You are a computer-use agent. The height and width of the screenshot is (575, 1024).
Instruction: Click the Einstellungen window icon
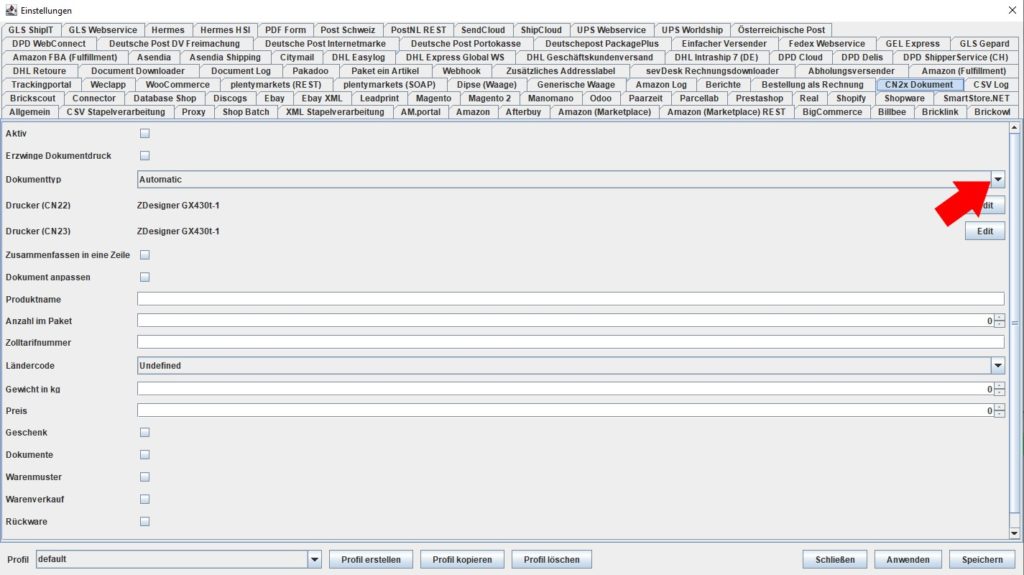11,10
